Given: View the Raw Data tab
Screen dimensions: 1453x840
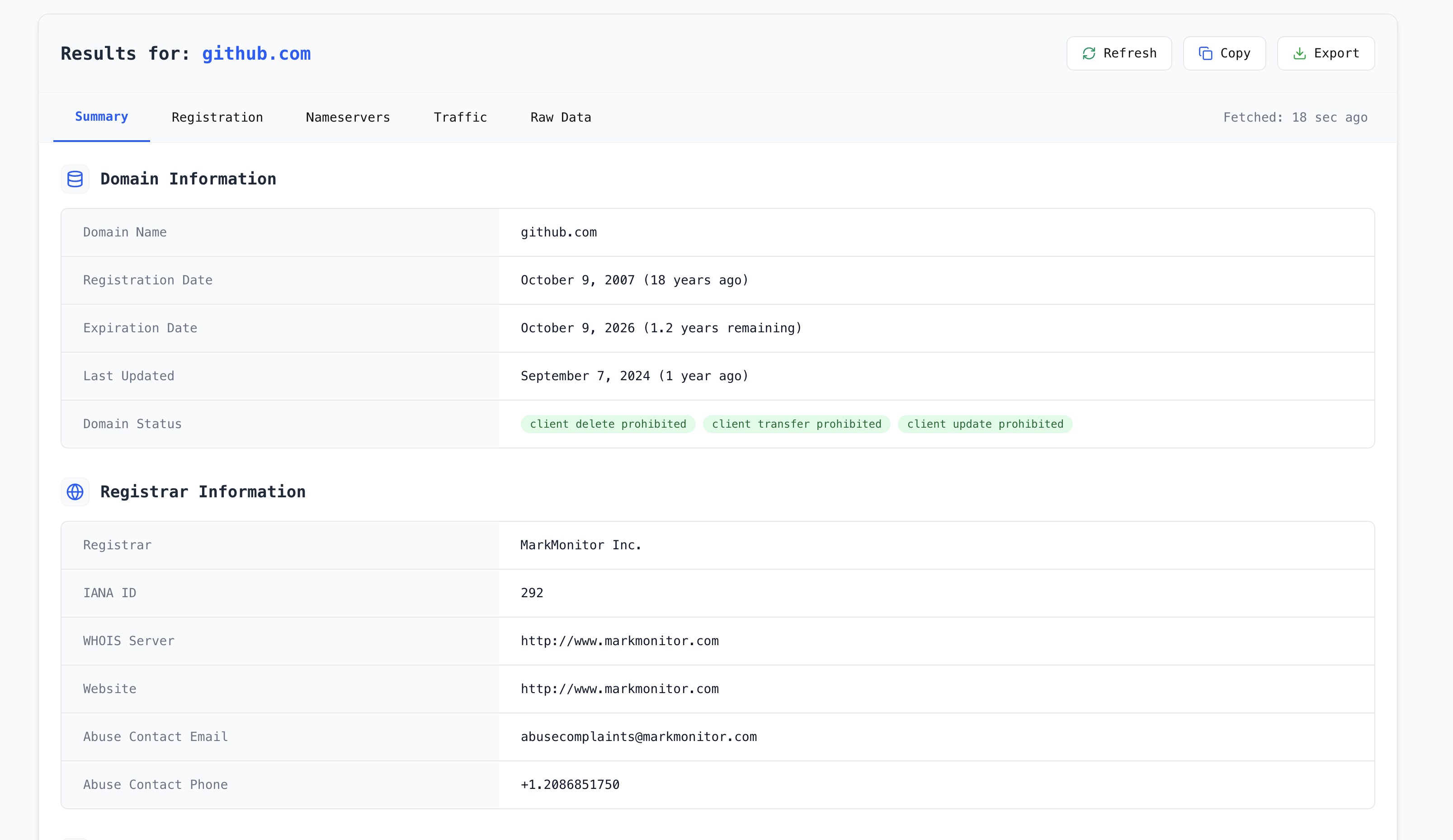Looking at the screenshot, I should click(561, 118).
